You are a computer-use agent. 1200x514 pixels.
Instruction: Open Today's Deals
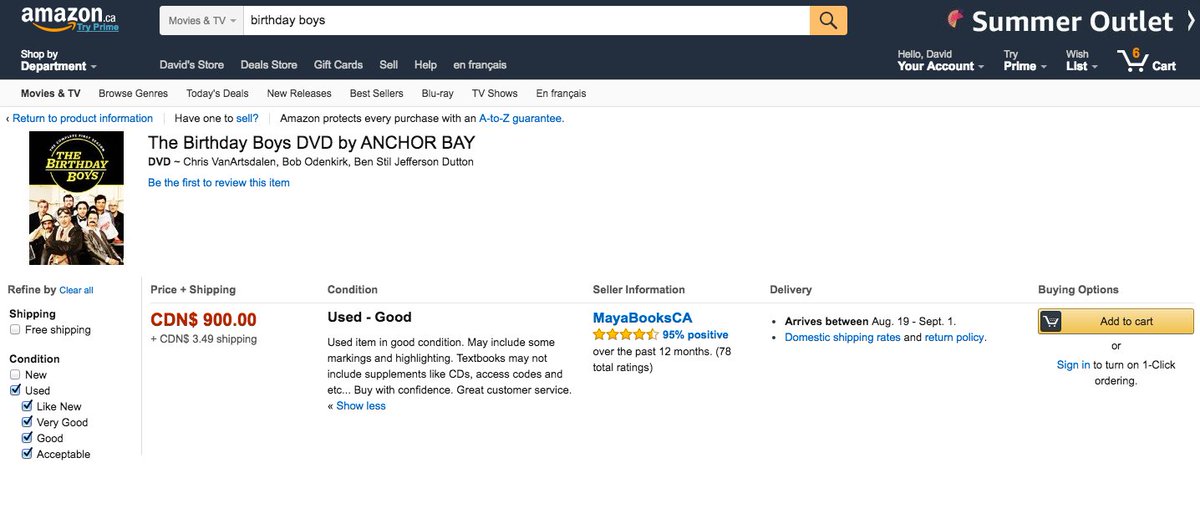click(217, 93)
